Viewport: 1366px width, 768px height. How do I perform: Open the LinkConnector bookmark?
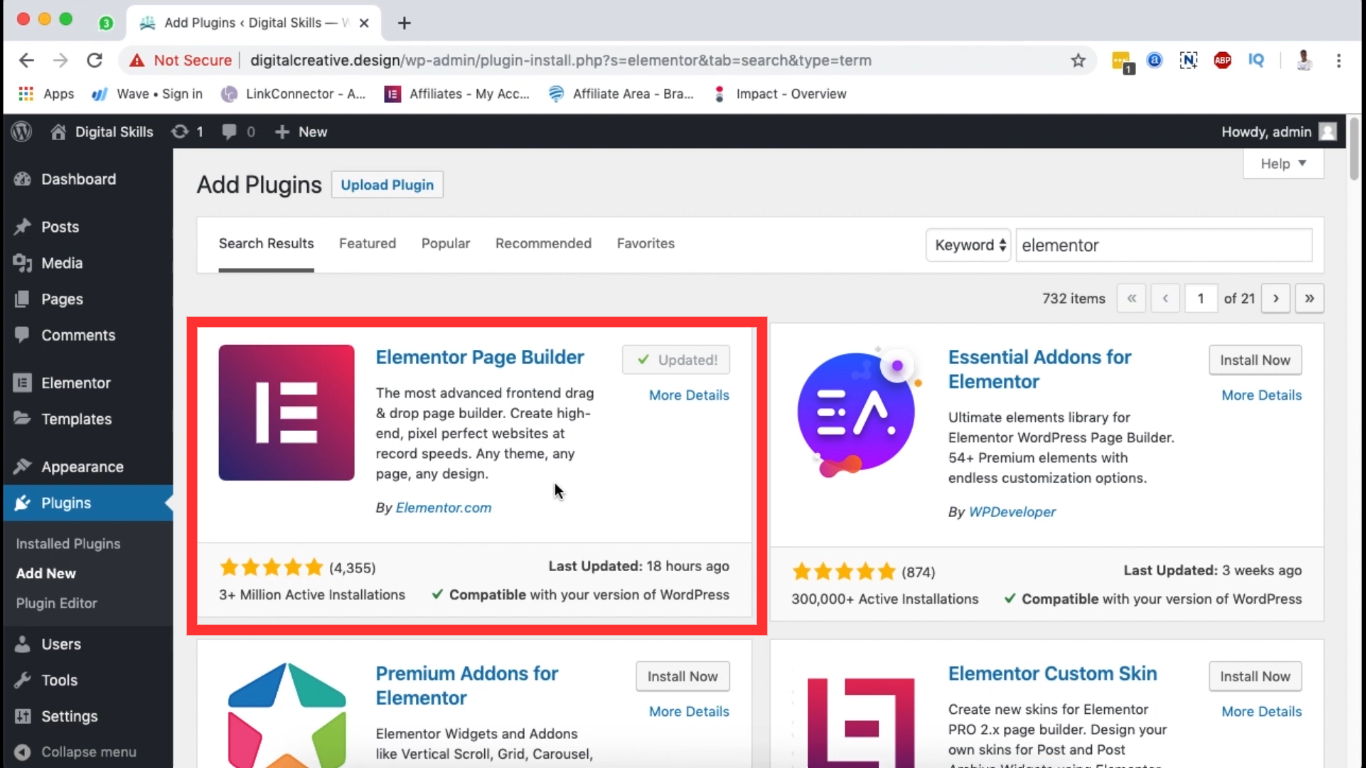pyautogui.click(x=293, y=94)
